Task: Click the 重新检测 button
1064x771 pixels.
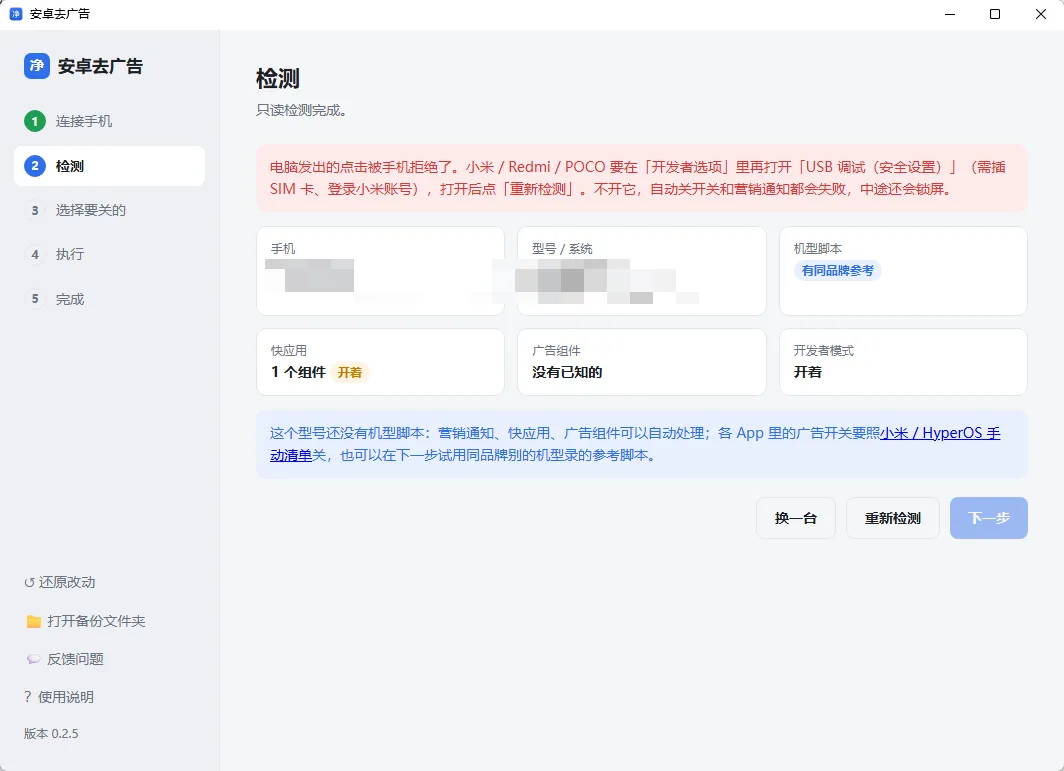Action: pos(893,518)
